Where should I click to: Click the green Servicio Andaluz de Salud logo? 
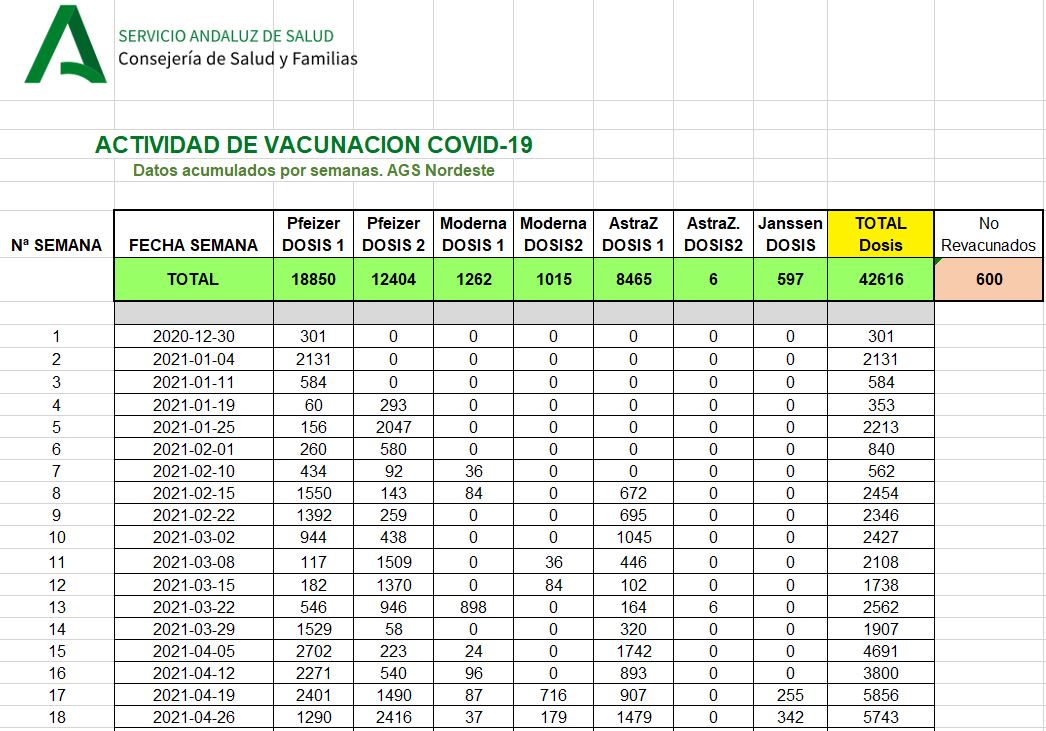coord(65,45)
